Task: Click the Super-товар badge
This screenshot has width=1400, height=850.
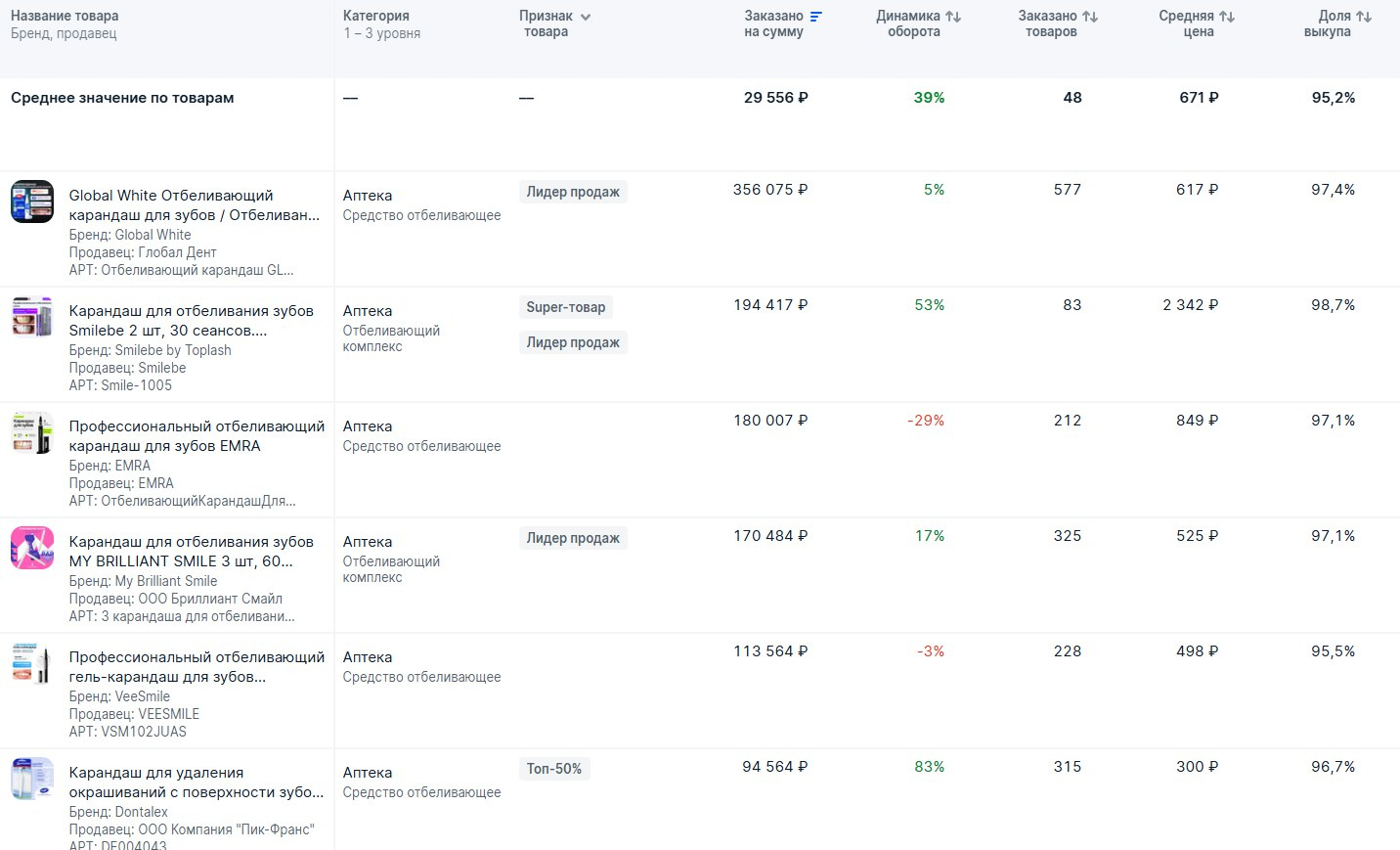Action: pos(565,307)
